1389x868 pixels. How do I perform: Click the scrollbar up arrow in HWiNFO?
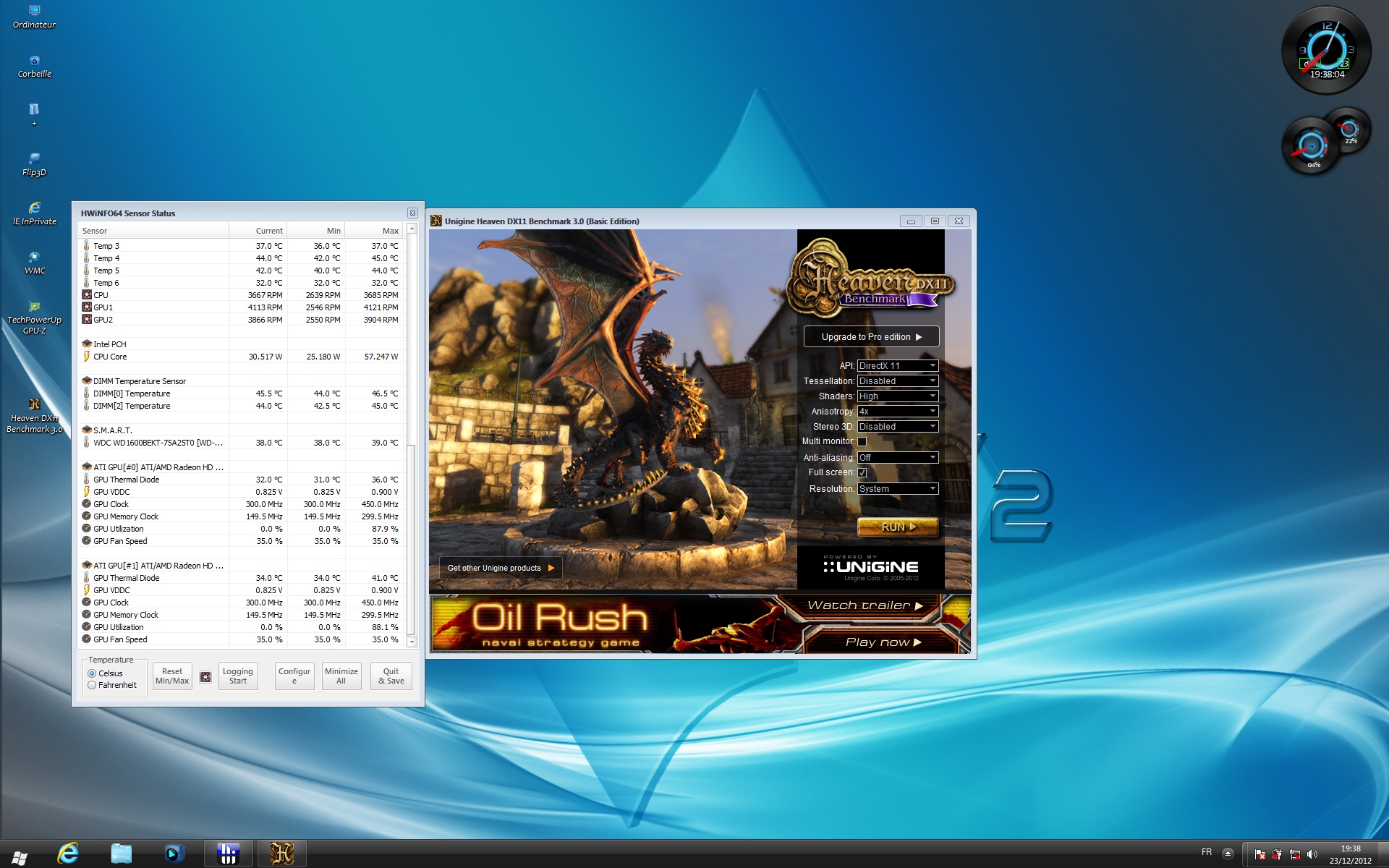coord(412,229)
